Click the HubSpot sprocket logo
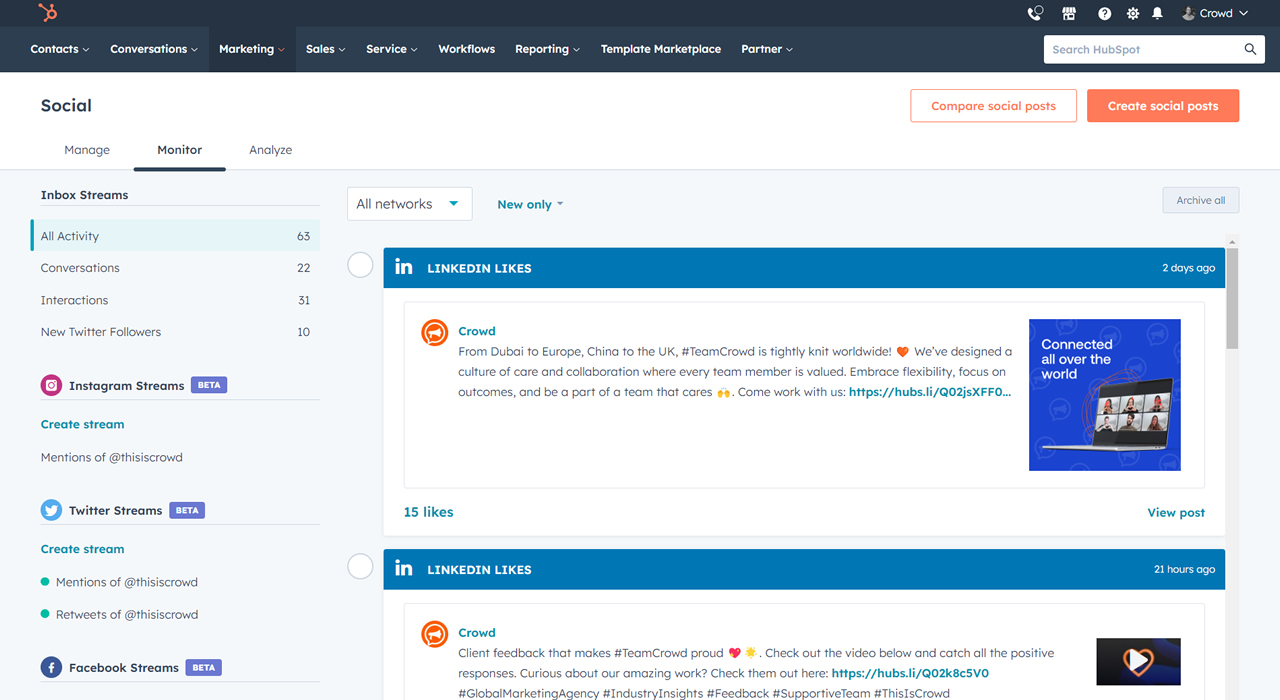 pyautogui.click(x=47, y=13)
